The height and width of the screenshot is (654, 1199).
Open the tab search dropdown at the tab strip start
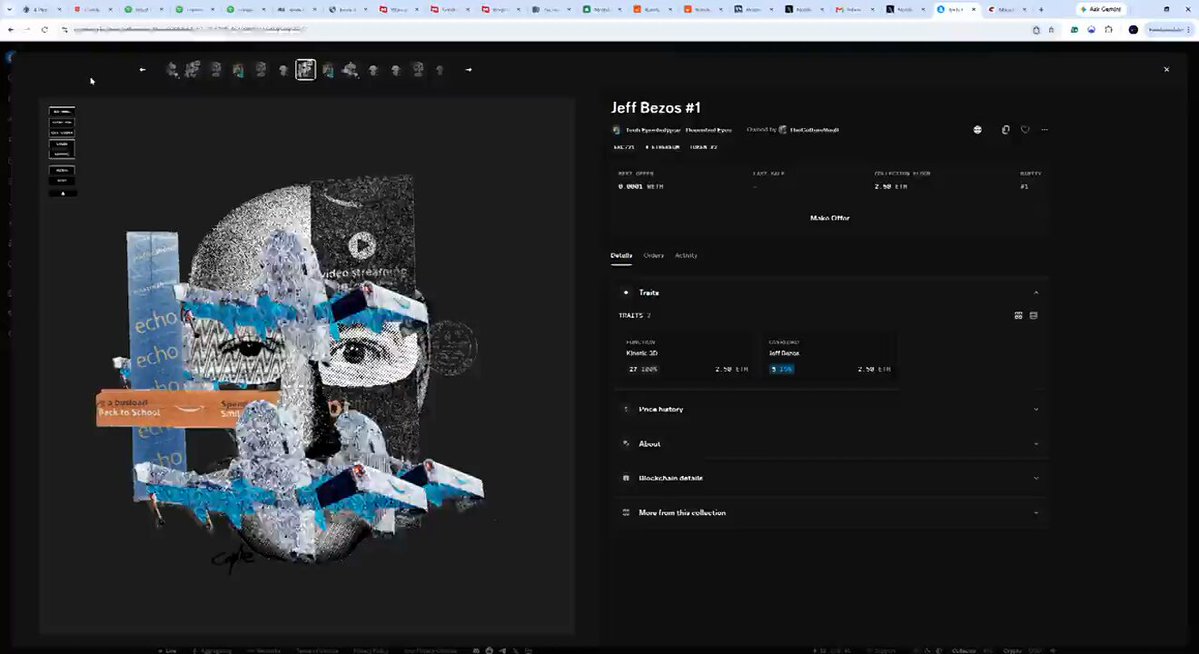coord(9,9)
